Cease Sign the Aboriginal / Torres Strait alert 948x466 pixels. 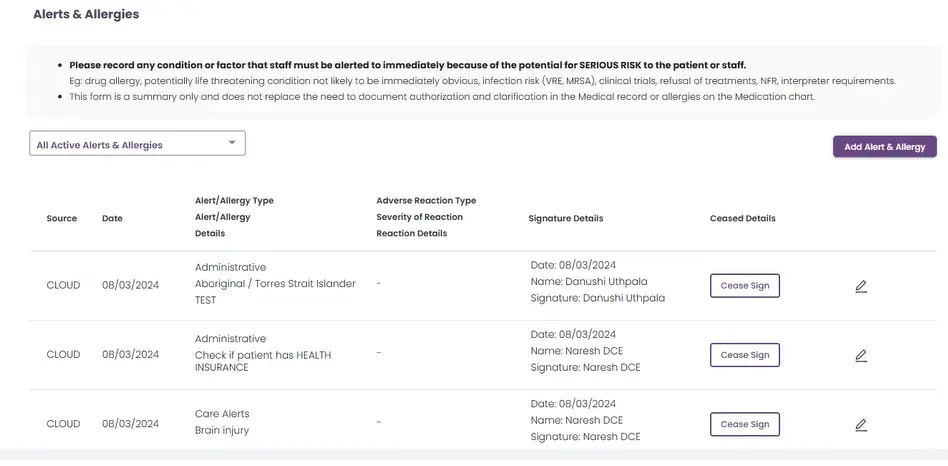point(744,286)
